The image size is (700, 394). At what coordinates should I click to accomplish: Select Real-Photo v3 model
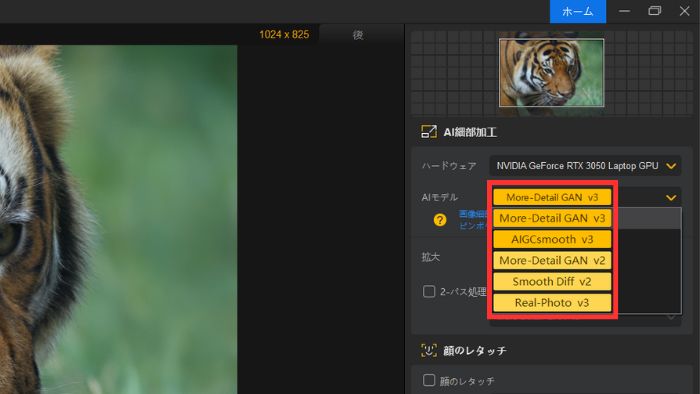coord(552,303)
